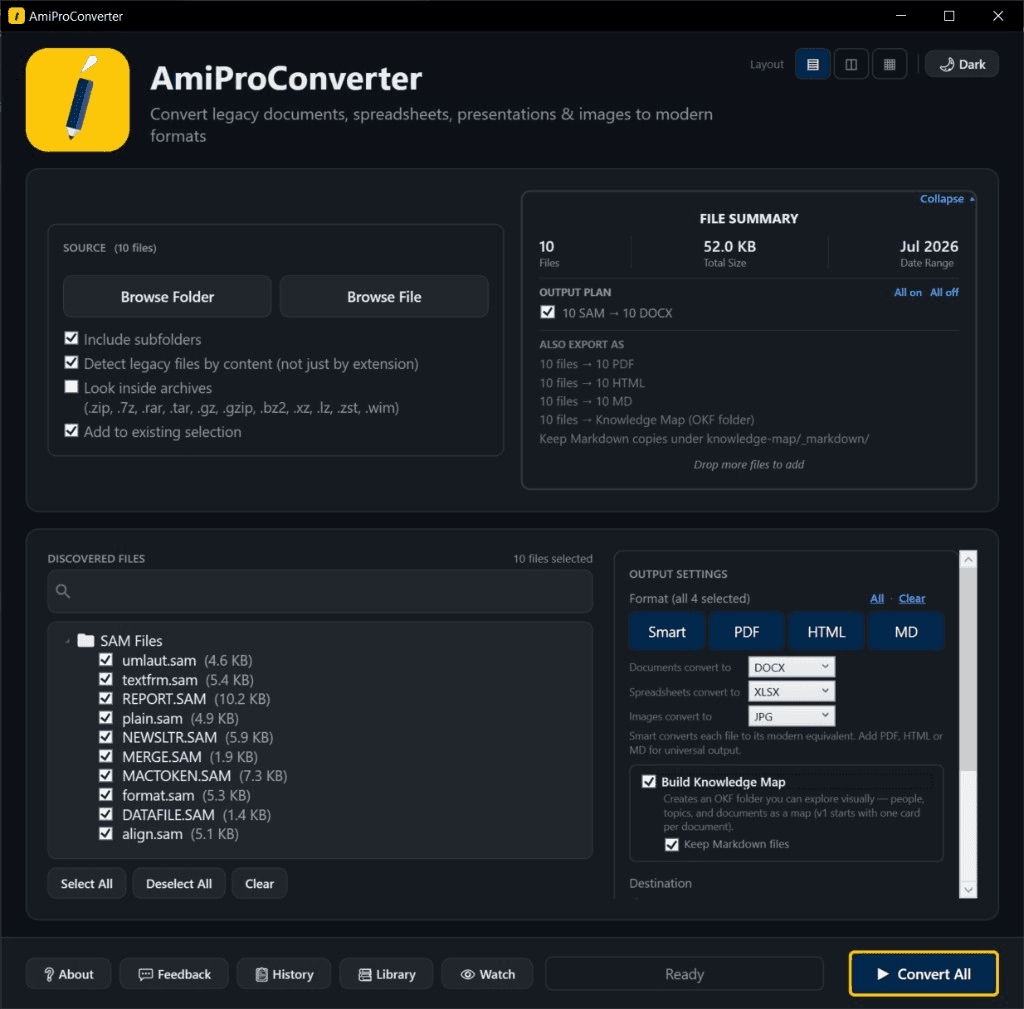Click the 10 files to 10 MD export line

click(585, 401)
